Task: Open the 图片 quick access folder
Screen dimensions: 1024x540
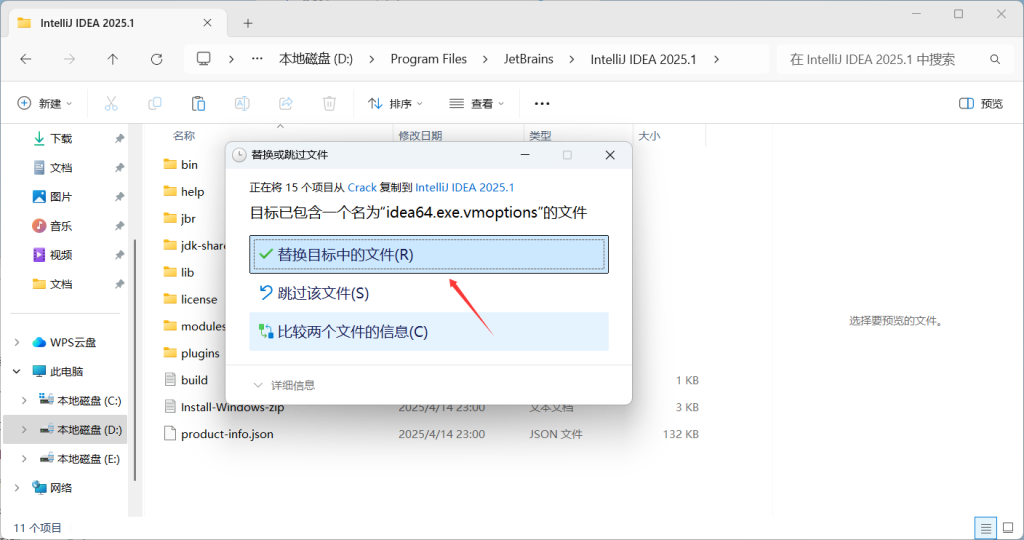Action: [61, 197]
